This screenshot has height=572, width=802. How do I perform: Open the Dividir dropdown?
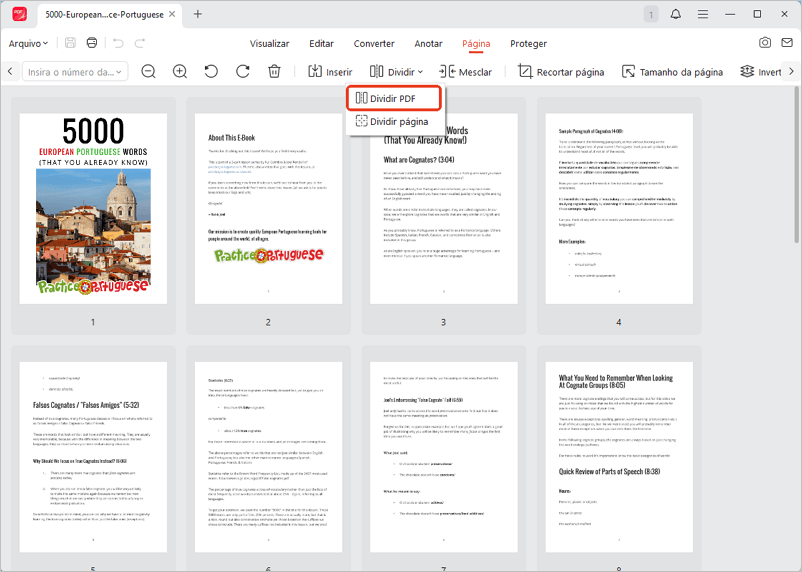(x=396, y=72)
